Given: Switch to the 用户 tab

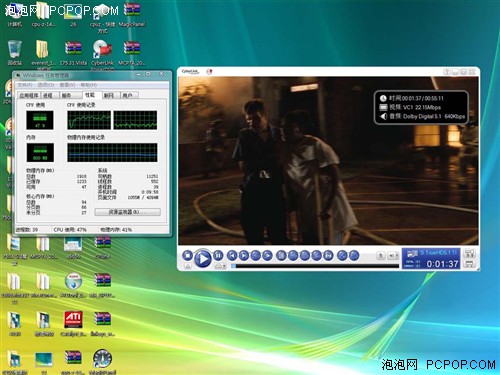Looking at the screenshot, I should tap(128, 96).
